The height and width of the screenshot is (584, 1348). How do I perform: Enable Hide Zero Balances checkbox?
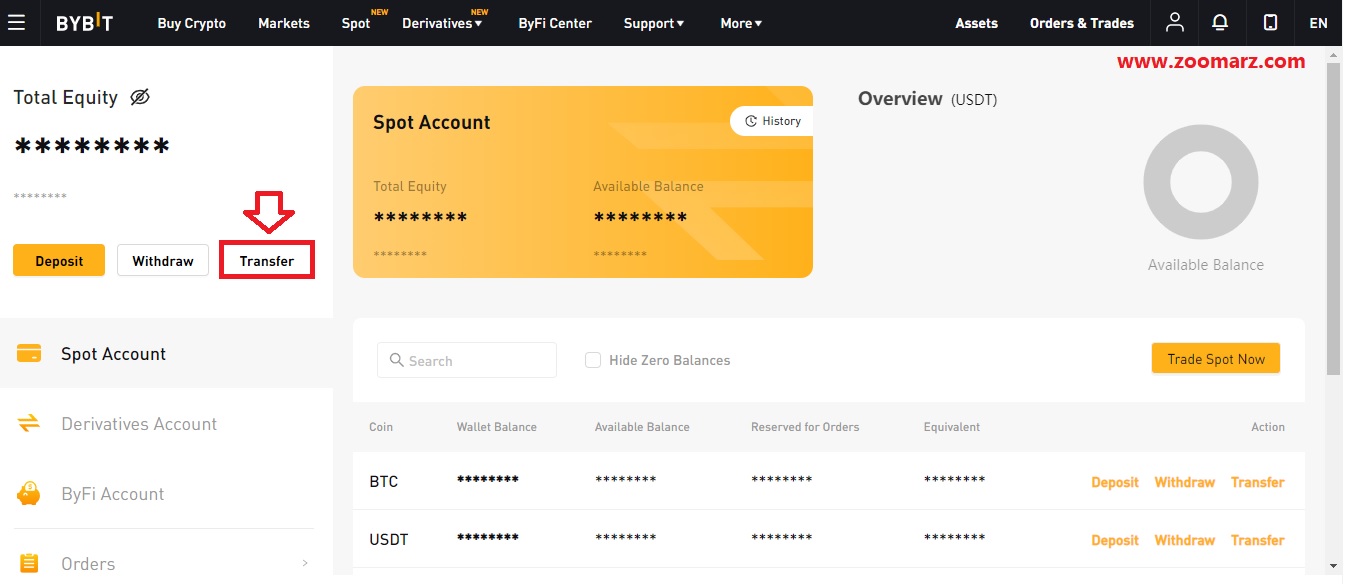pos(593,360)
